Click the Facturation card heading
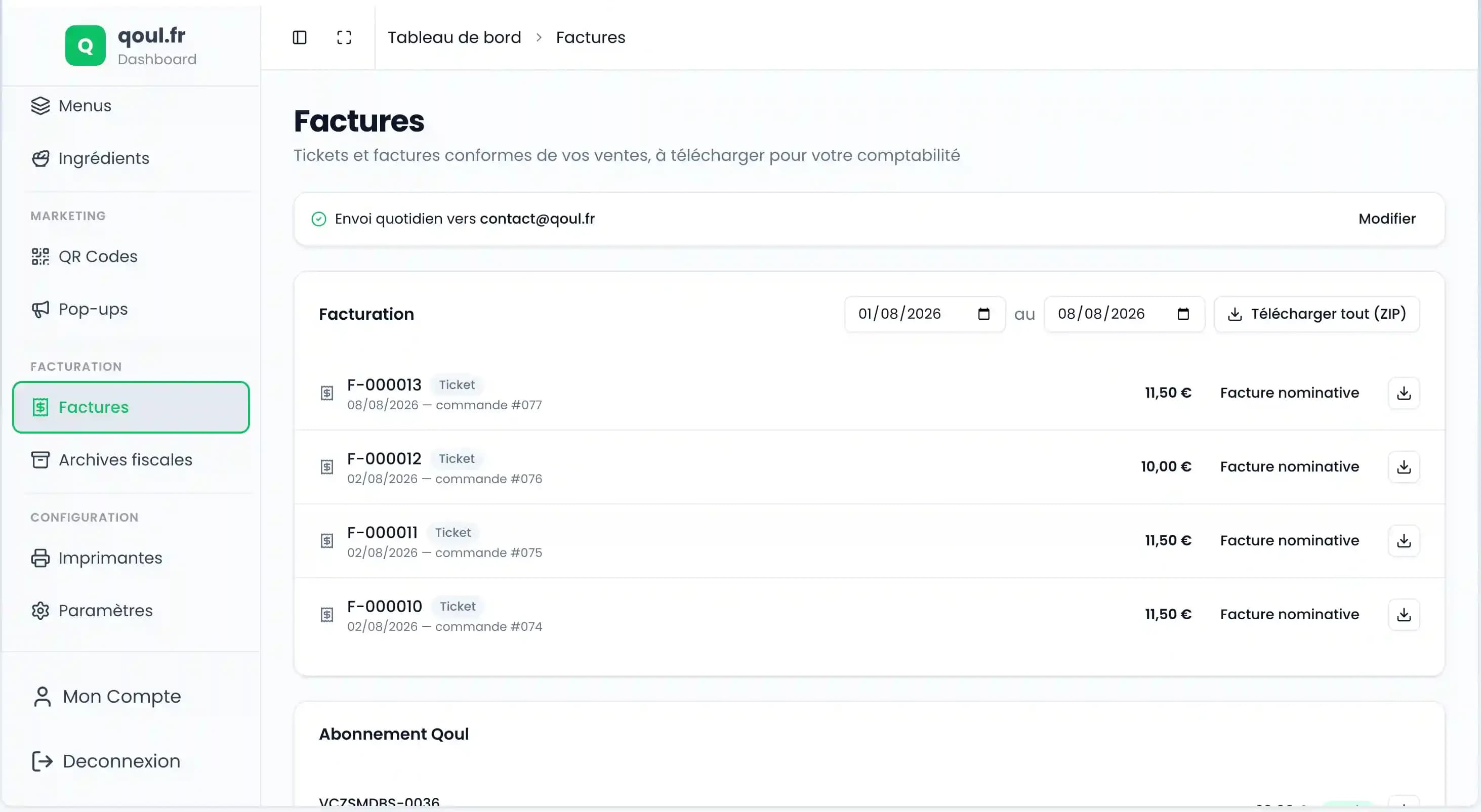 (x=366, y=314)
